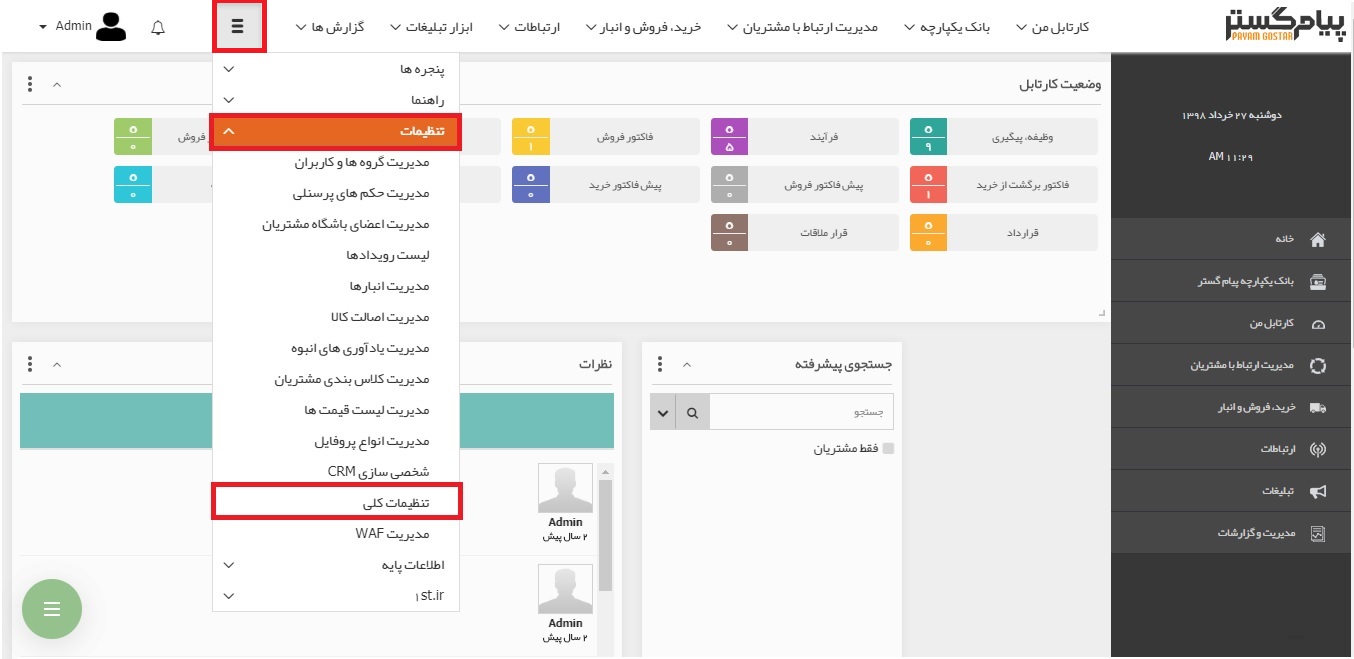Viewport: 1354px width, 659px height.
Task: Open three-dot options of وضعیت کارتابل panel
Action: coord(30,84)
